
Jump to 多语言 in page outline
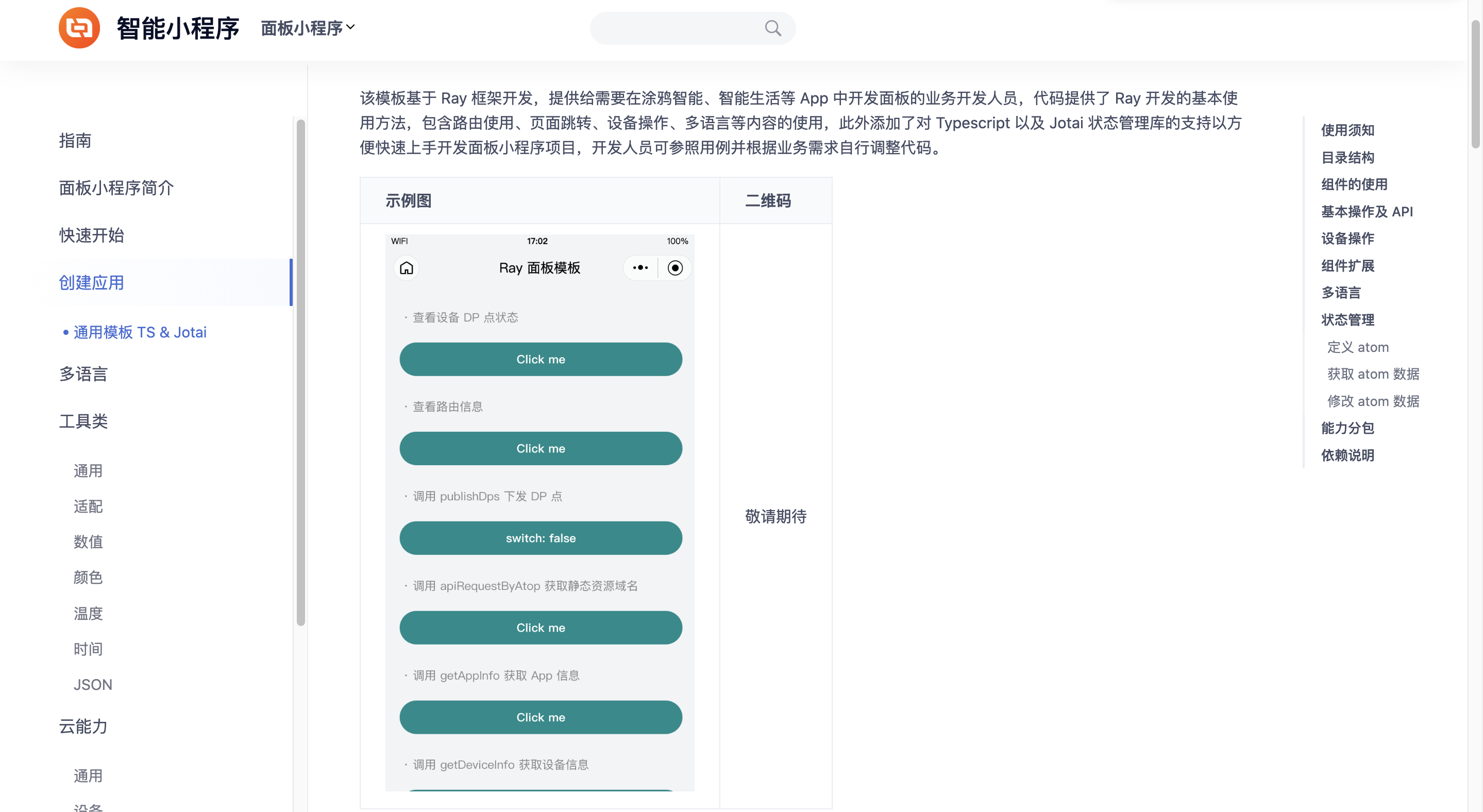pyautogui.click(x=1341, y=292)
